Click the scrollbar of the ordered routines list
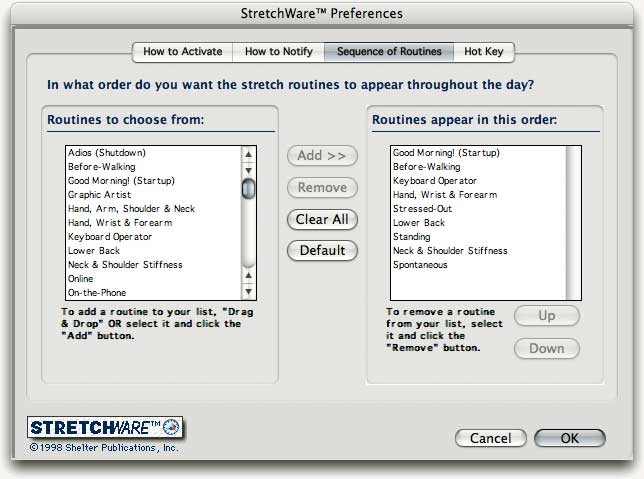The width and height of the screenshot is (644, 479). tap(573, 223)
